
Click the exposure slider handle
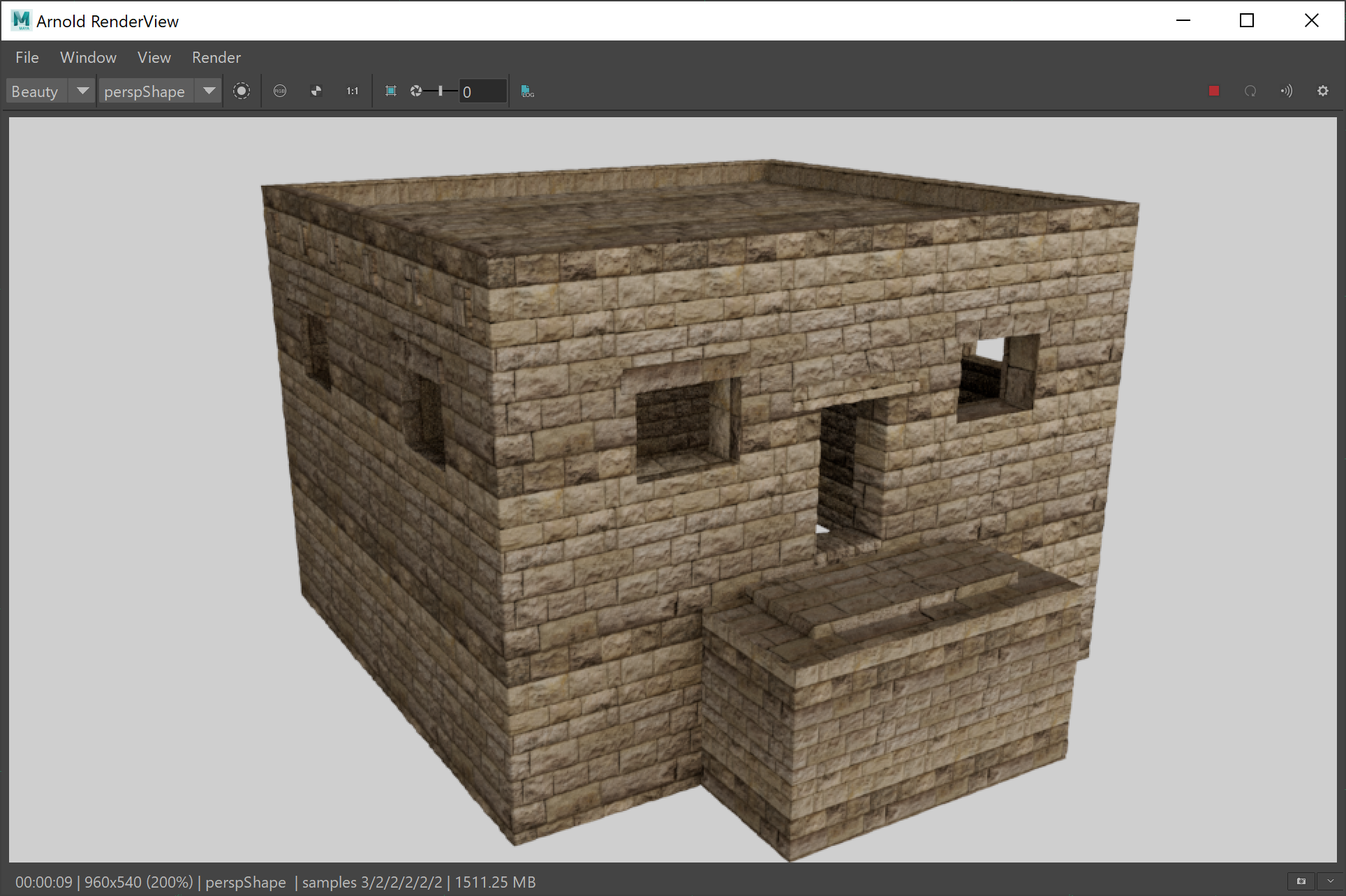click(x=441, y=91)
